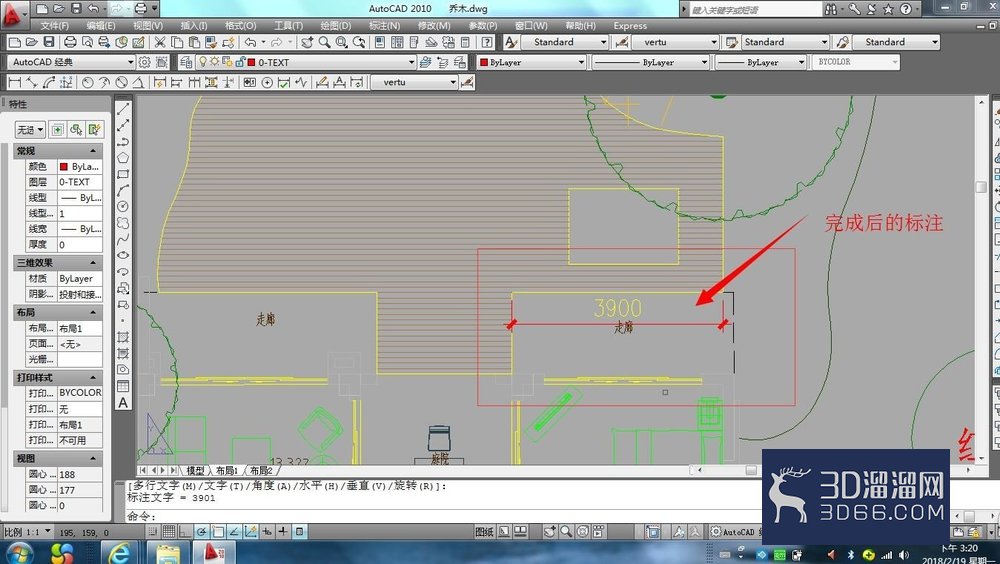Click the Cut scissors icon
The height and width of the screenshot is (564, 1000).
click(160, 42)
